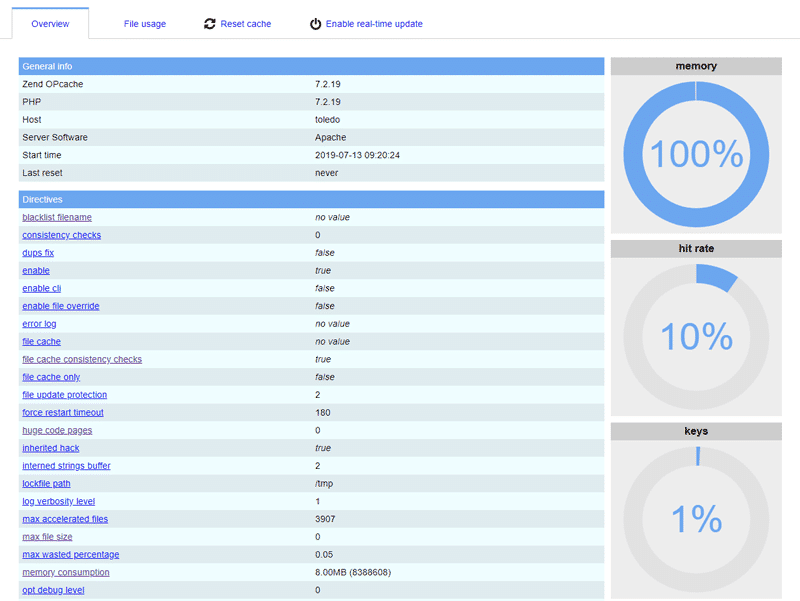
Task: Open the enable cli directive
Action: 41,288
